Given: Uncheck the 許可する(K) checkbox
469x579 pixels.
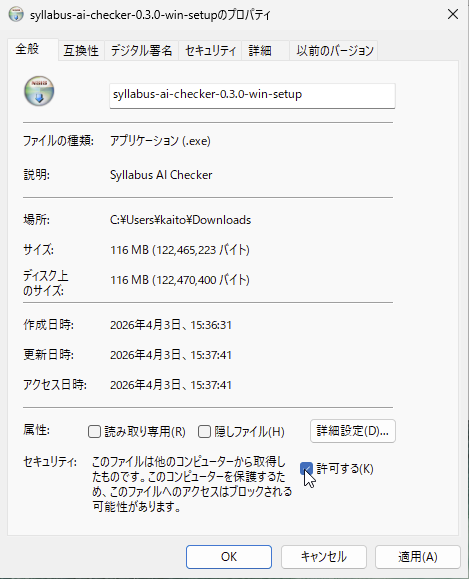Looking at the screenshot, I should (306, 469).
